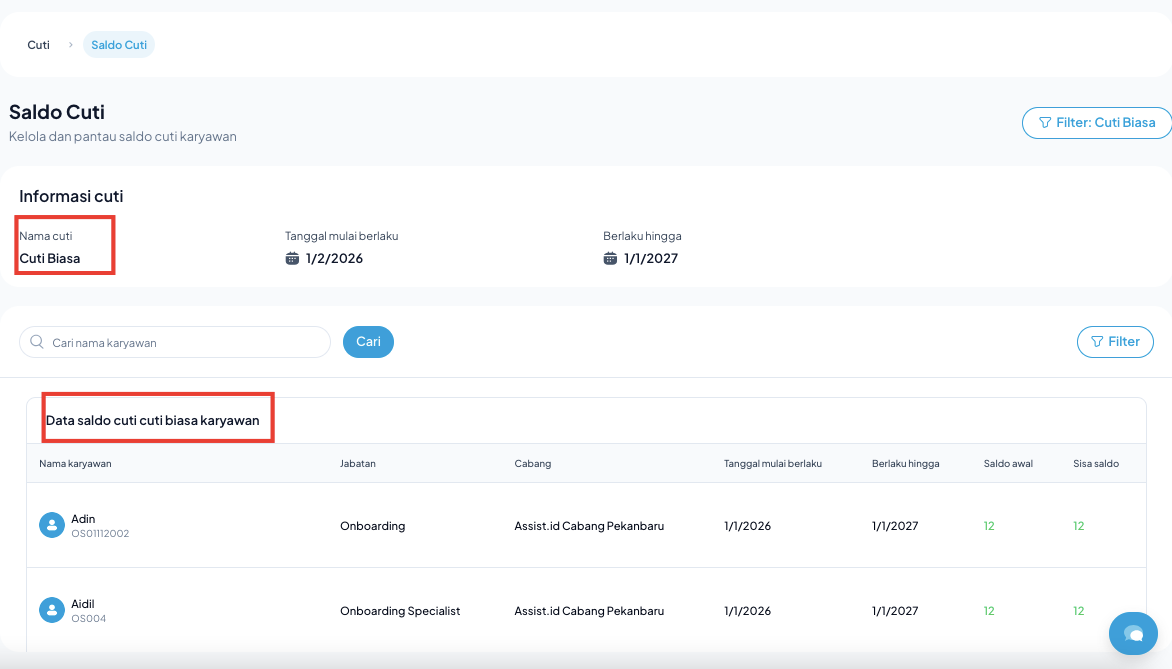The width and height of the screenshot is (1172, 669).
Task: Select Aidil's Onboarding Specialist row
Action: pyautogui.click(x=400, y=611)
